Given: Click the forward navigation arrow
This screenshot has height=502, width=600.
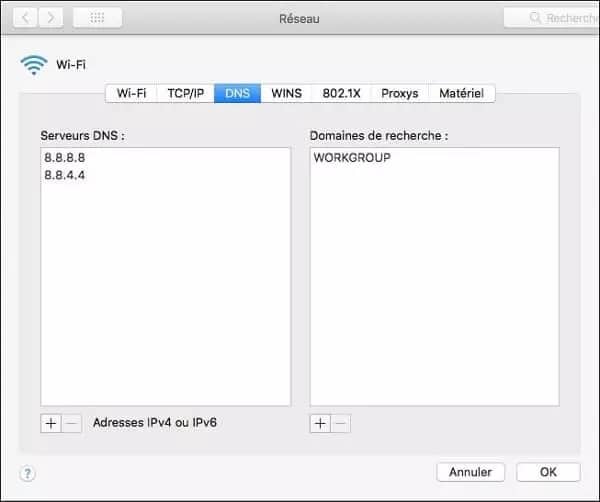Looking at the screenshot, I should point(50,18).
